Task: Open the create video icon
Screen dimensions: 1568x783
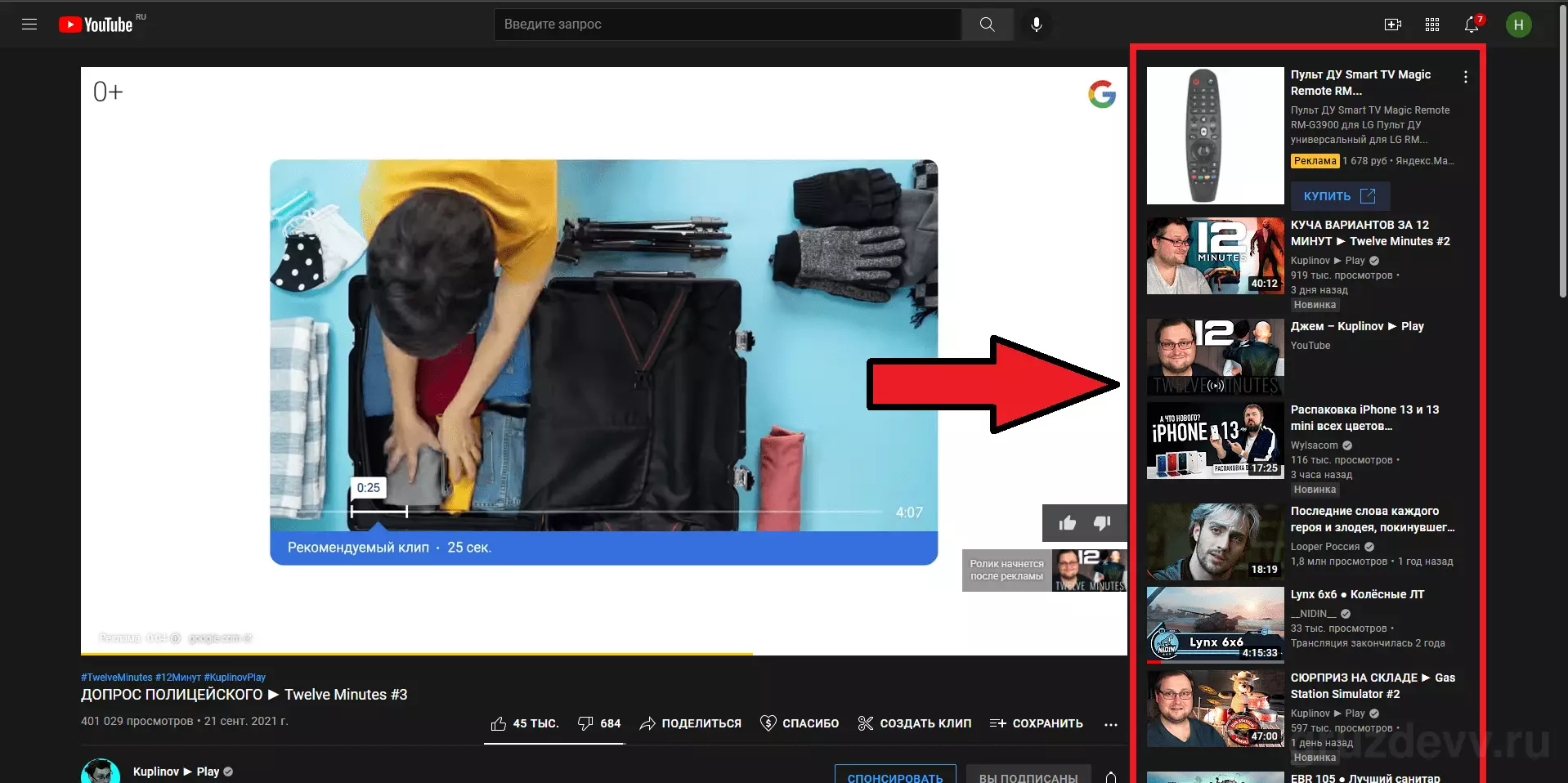Action: coord(1393,25)
